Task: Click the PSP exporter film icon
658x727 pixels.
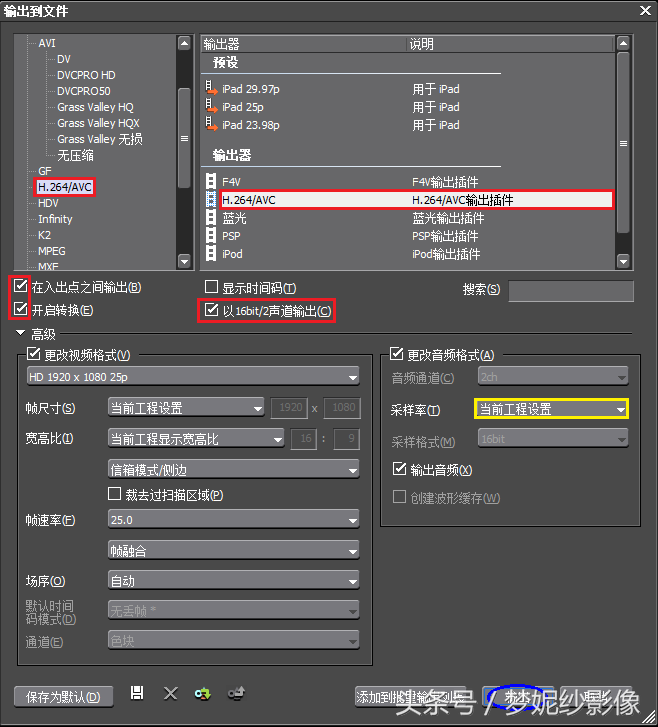Action: pyautogui.click(x=211, y=236)
